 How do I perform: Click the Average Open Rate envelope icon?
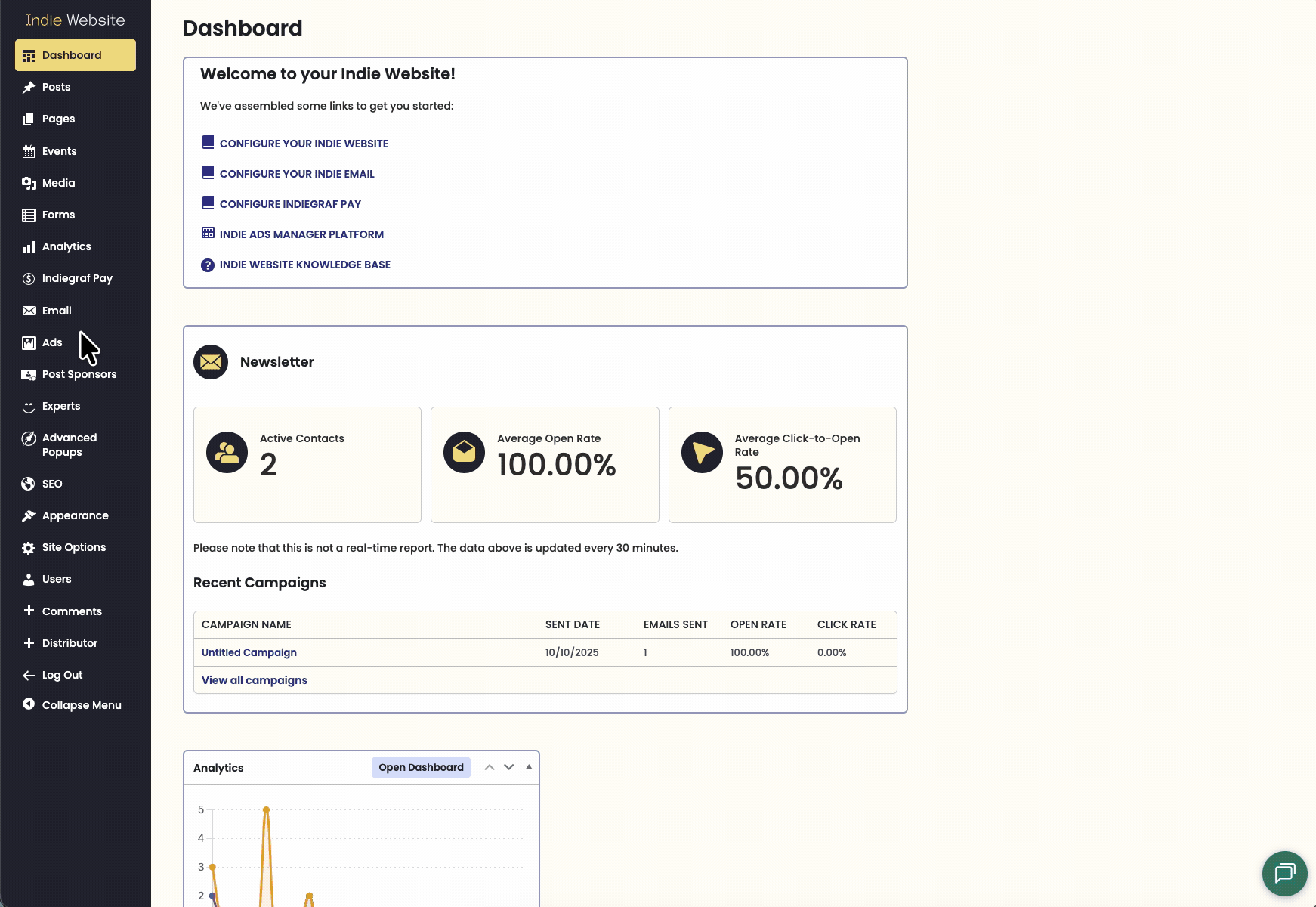coord(464,452)
